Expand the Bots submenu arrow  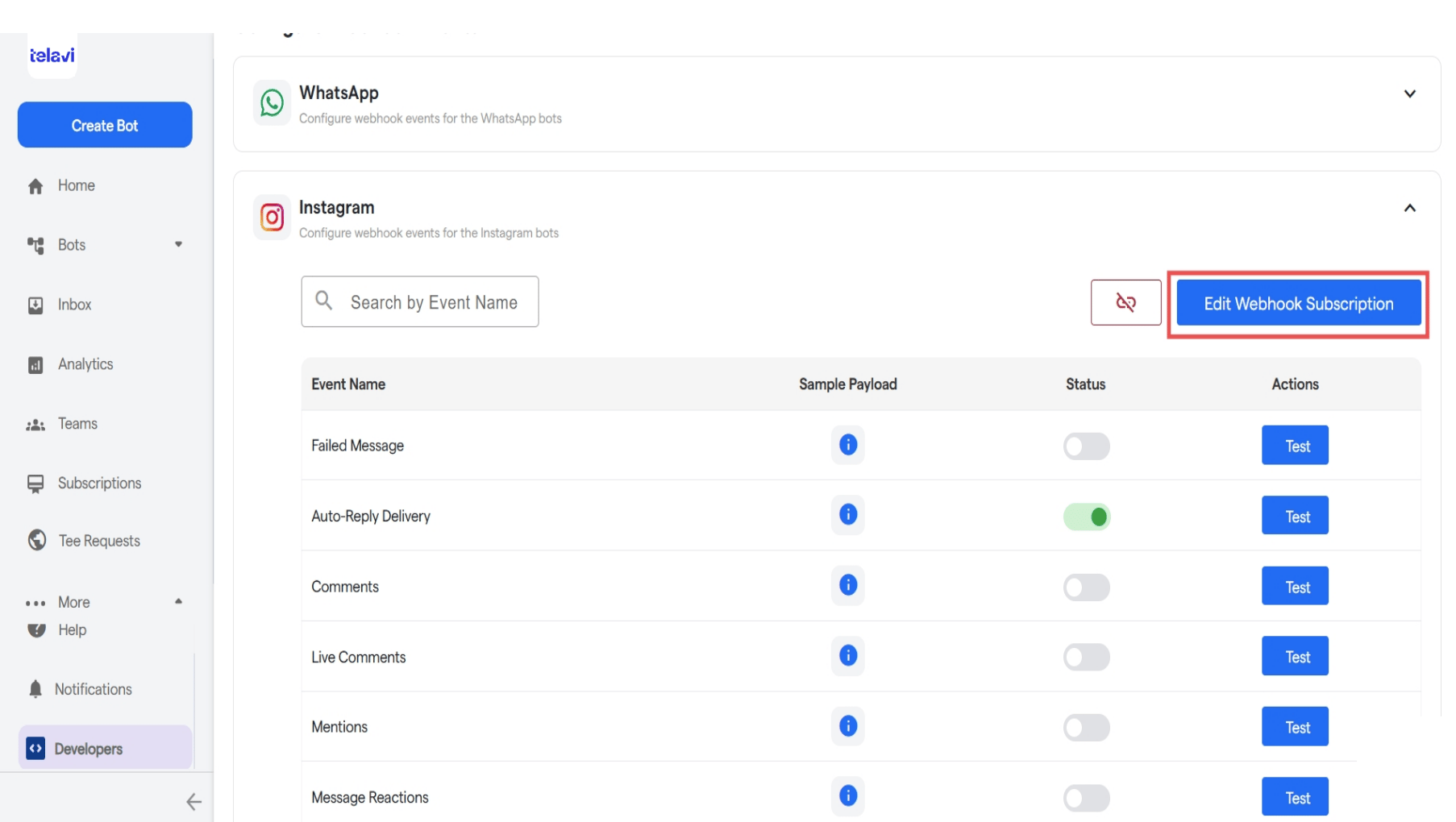(178, 244)
